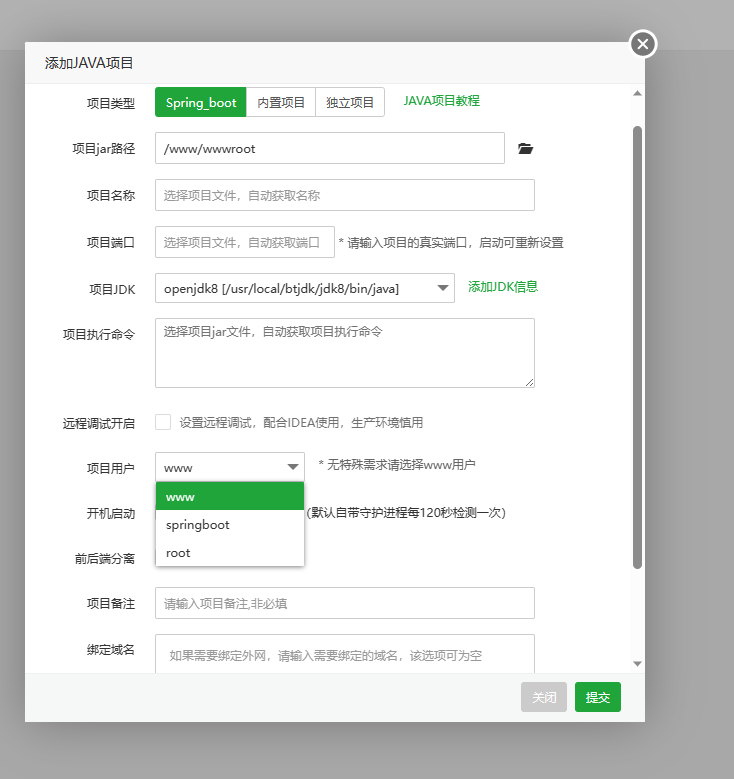Switch to 内置项目 project type
The width and height of the screenshot is (734, 779).
point(281,102)
